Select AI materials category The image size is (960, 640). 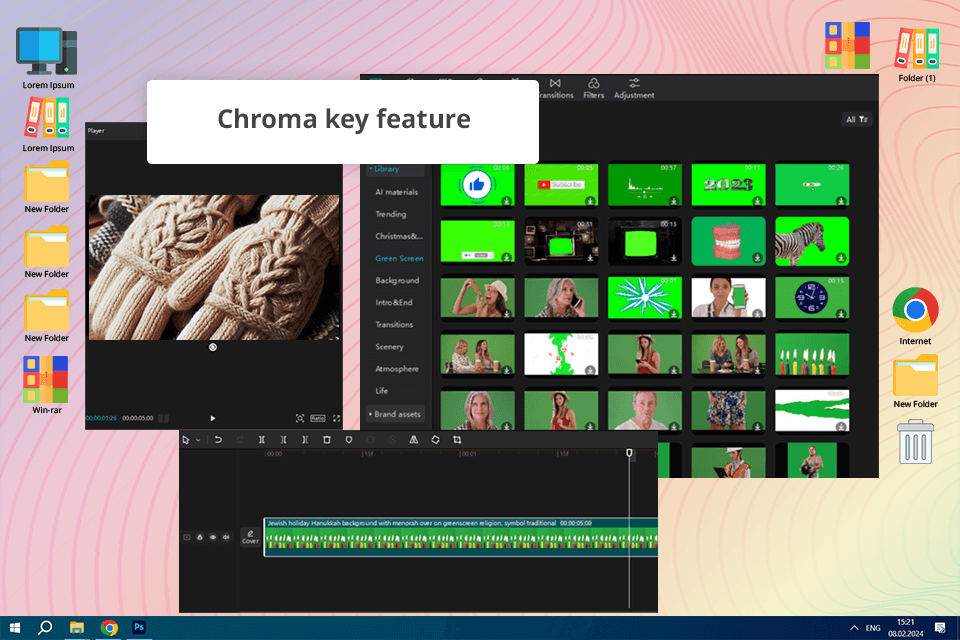coord(397,192)
